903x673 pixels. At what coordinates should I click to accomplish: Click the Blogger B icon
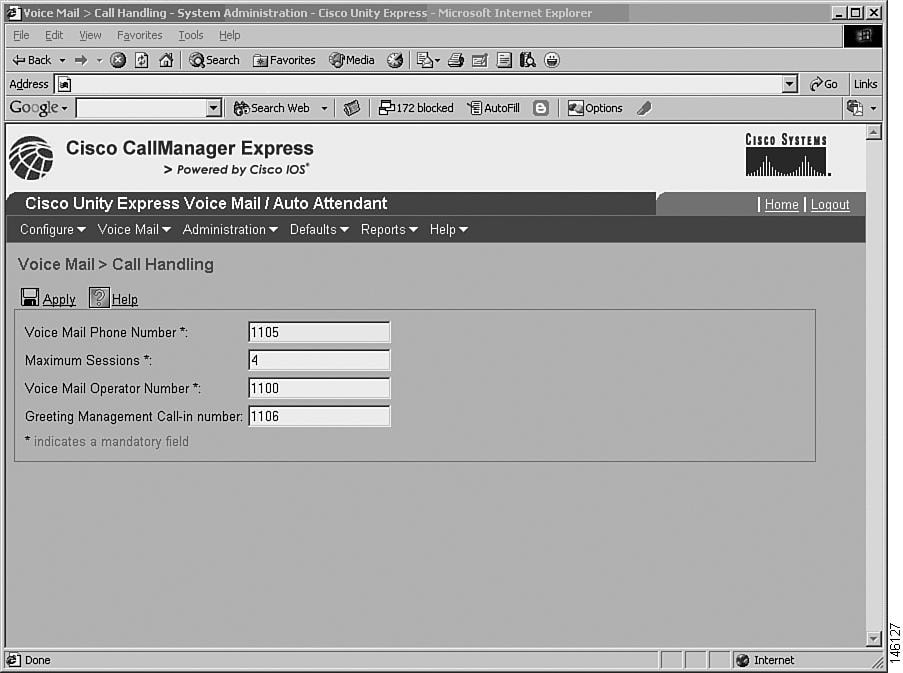coord(541,108)
